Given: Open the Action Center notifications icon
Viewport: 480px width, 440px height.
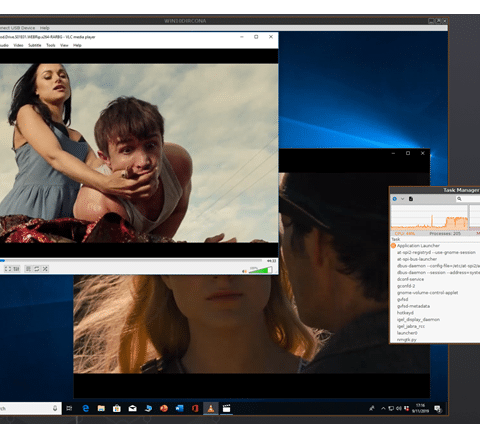Looking at the screenshot, I should tap(438, 409).
